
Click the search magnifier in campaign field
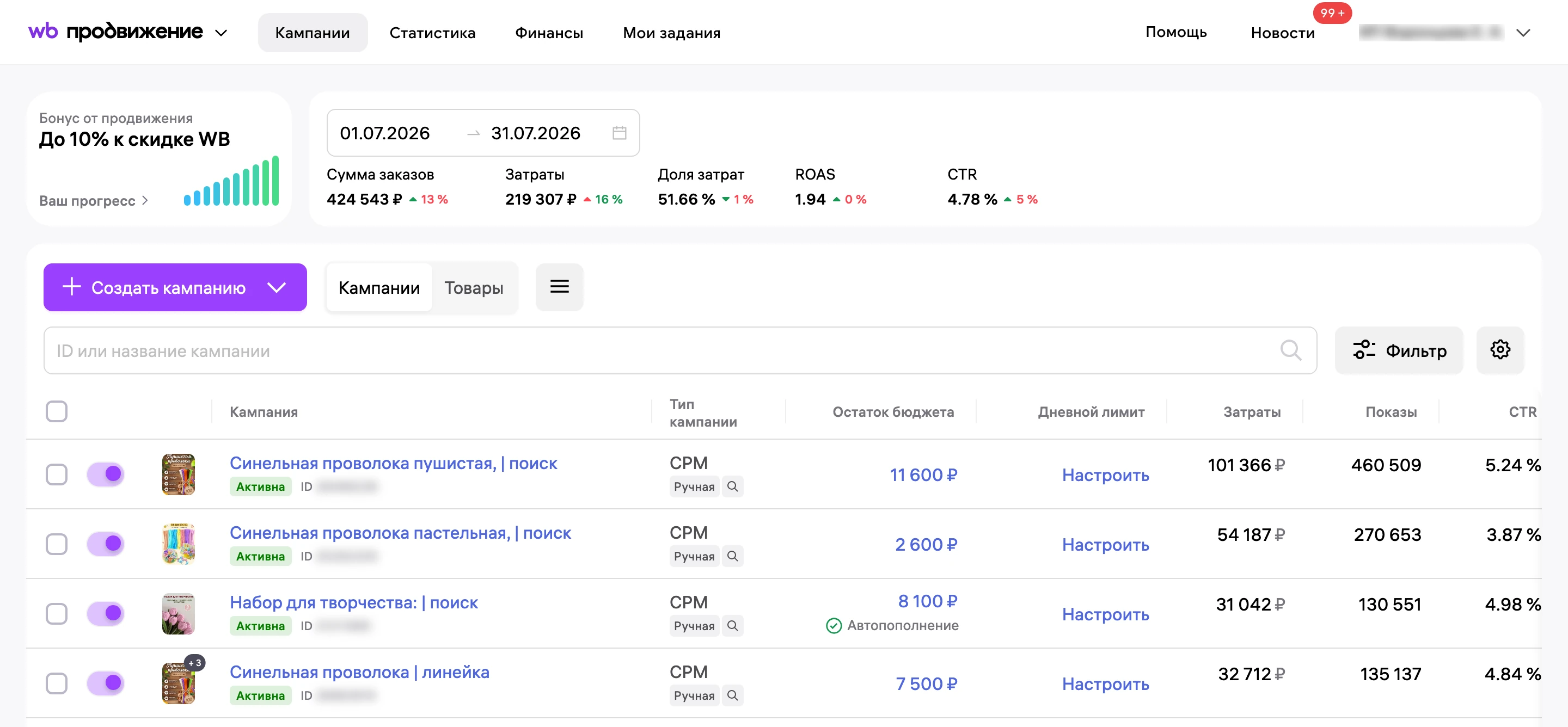point(1290,350)
